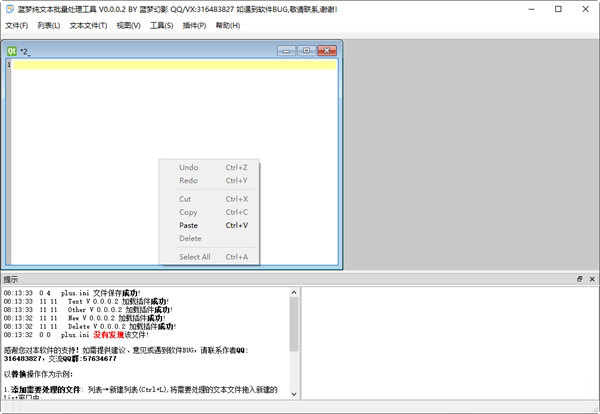
Task: Click the log line 'Text V 0.0.0.2 加载插件成功'
Action: point(86,302)
